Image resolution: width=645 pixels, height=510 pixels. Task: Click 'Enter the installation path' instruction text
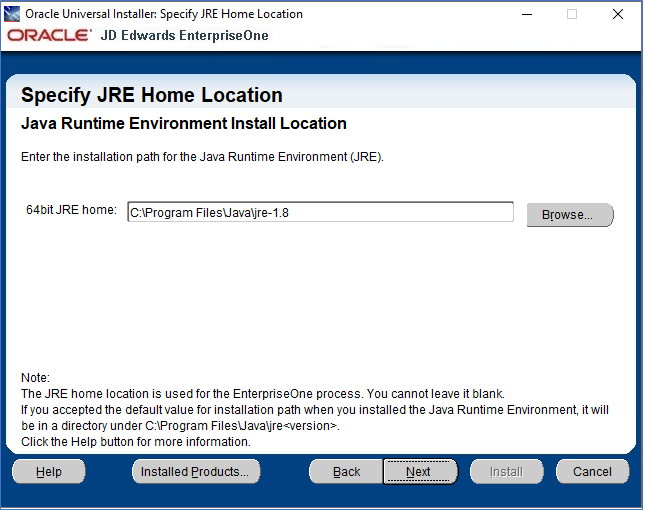pos(202,157)
